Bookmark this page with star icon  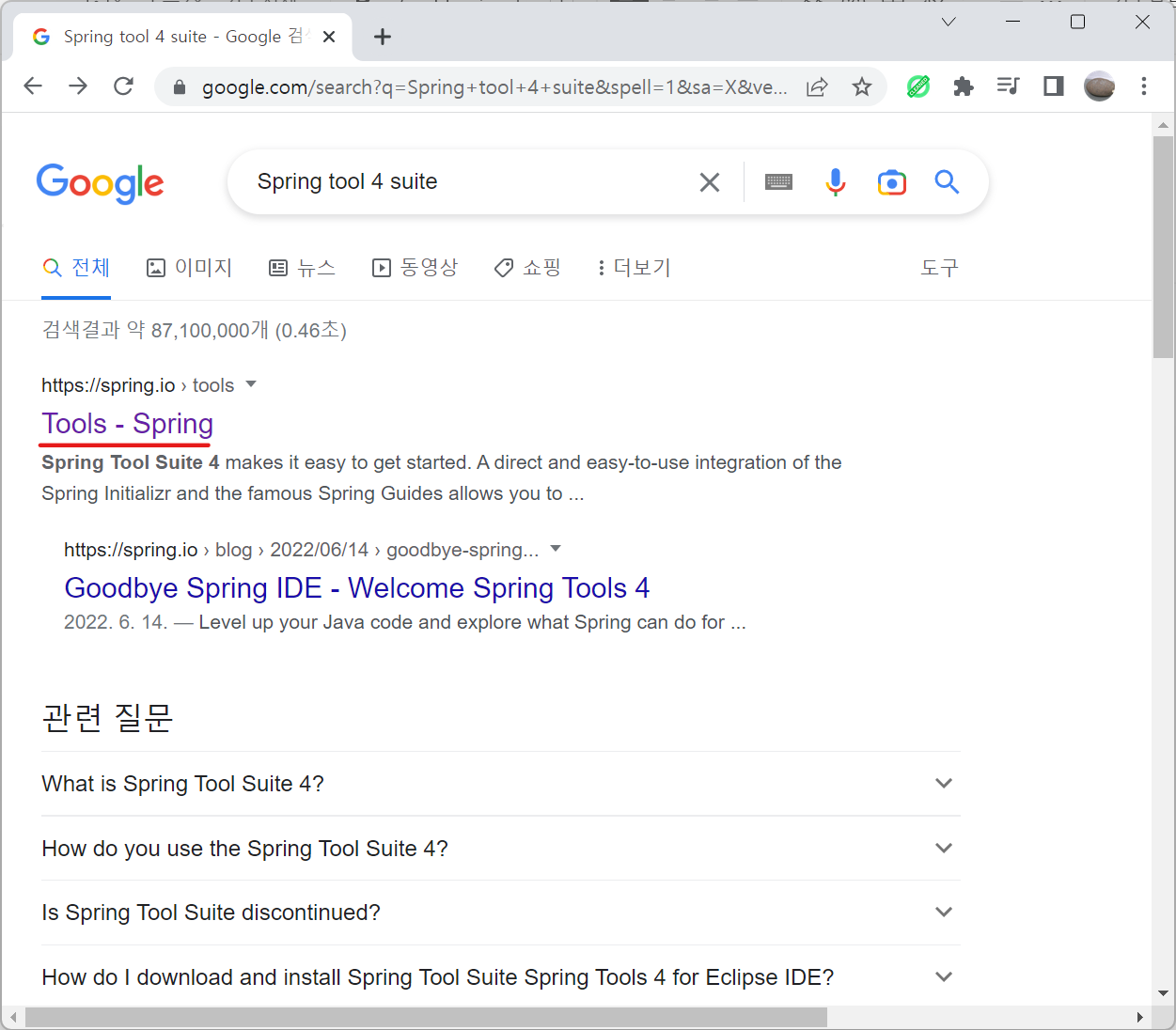(x=861, y=86)
